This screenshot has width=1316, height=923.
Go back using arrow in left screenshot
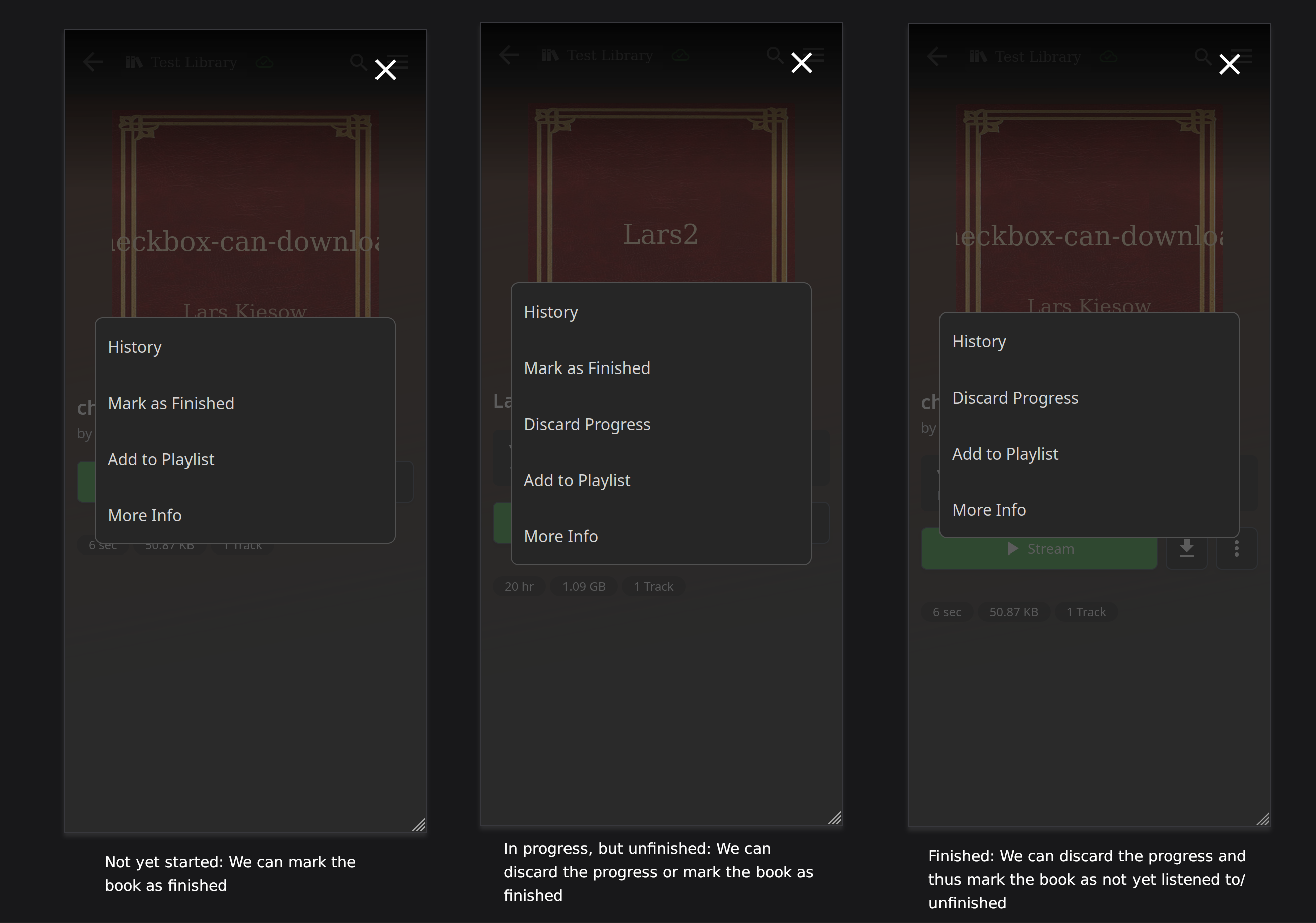click(93, 62)
